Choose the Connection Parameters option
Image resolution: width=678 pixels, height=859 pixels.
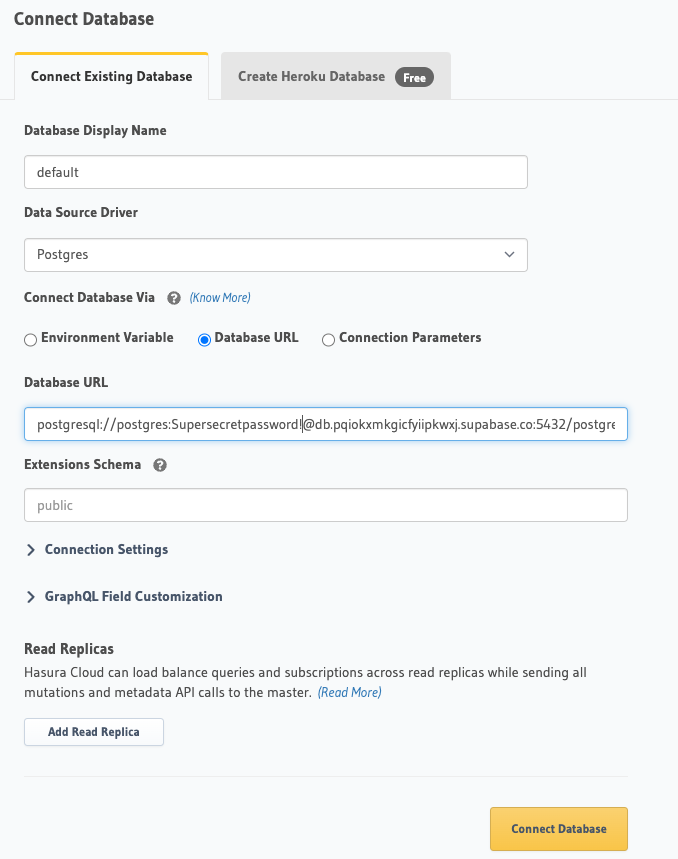pos(328,339)
